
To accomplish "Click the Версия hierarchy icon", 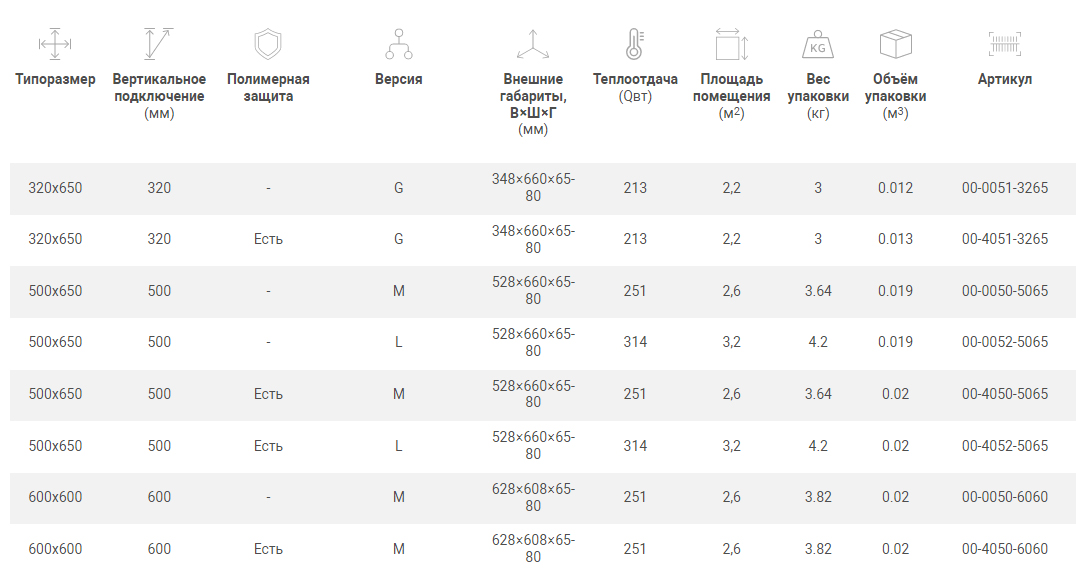I will [398, 44].
